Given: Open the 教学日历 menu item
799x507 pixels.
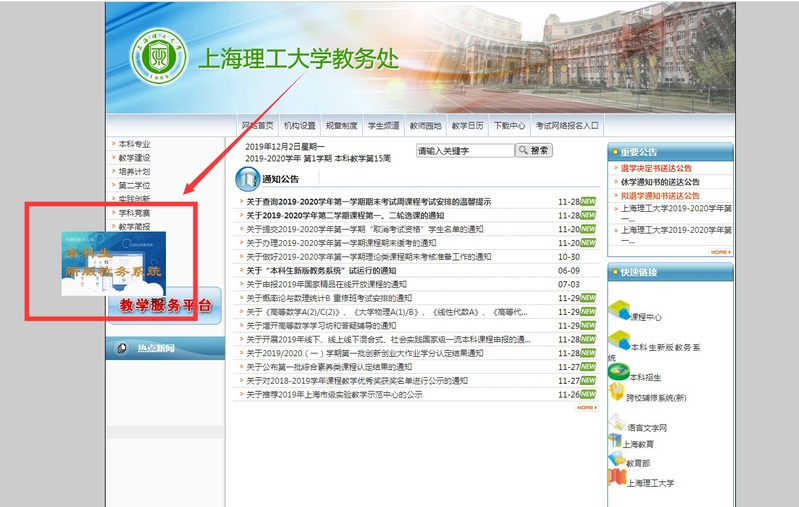Looking at the screenshot, I should 467,125.
